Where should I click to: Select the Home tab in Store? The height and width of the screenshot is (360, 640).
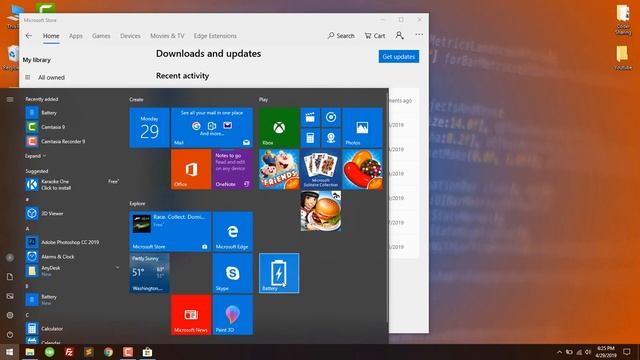point(51,36)
